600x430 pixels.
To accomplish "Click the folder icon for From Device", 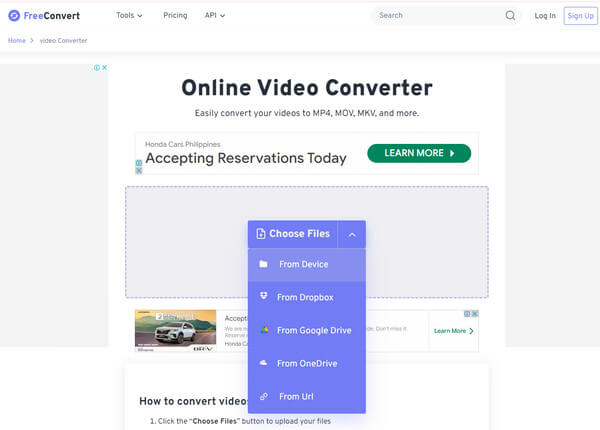I will pyautogui.click(x=263, y=264).
